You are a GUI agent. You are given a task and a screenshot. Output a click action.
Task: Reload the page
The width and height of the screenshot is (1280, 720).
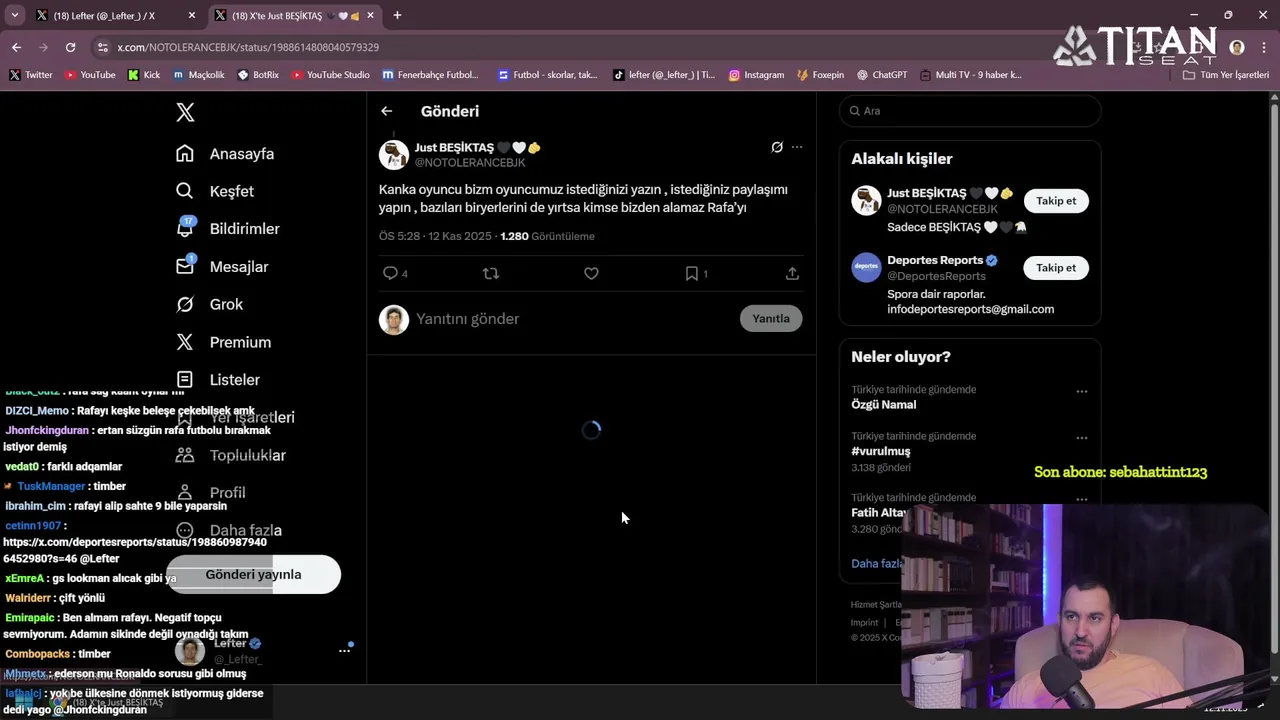[70, 47]
